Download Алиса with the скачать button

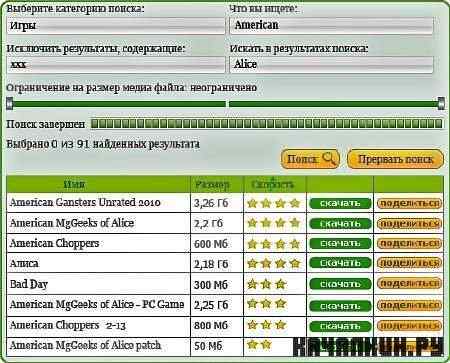[340, 263]
